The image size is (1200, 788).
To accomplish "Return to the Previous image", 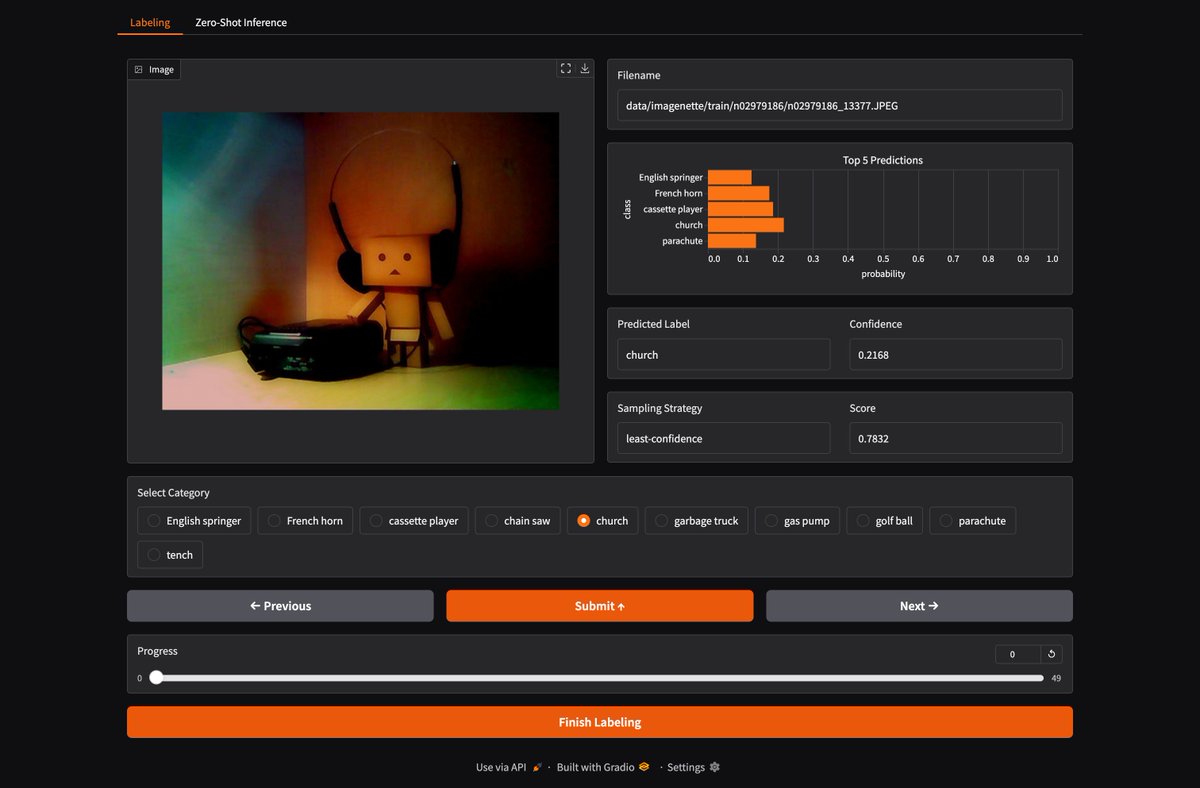I will point(280,606).
